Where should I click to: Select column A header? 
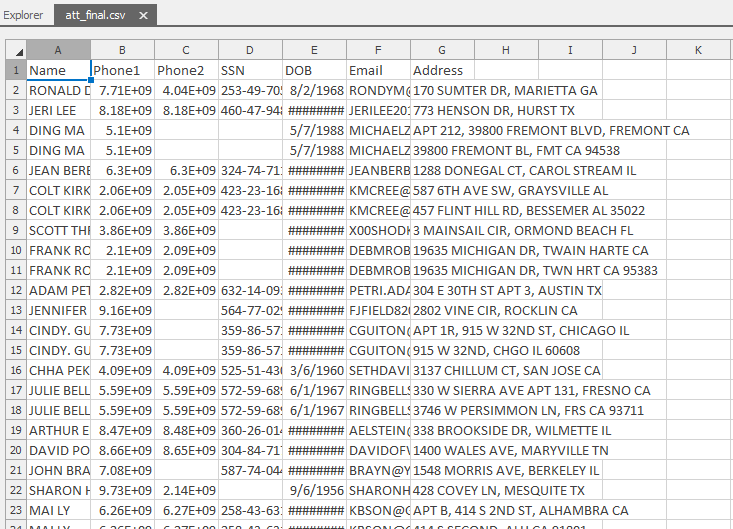point(58,50)
